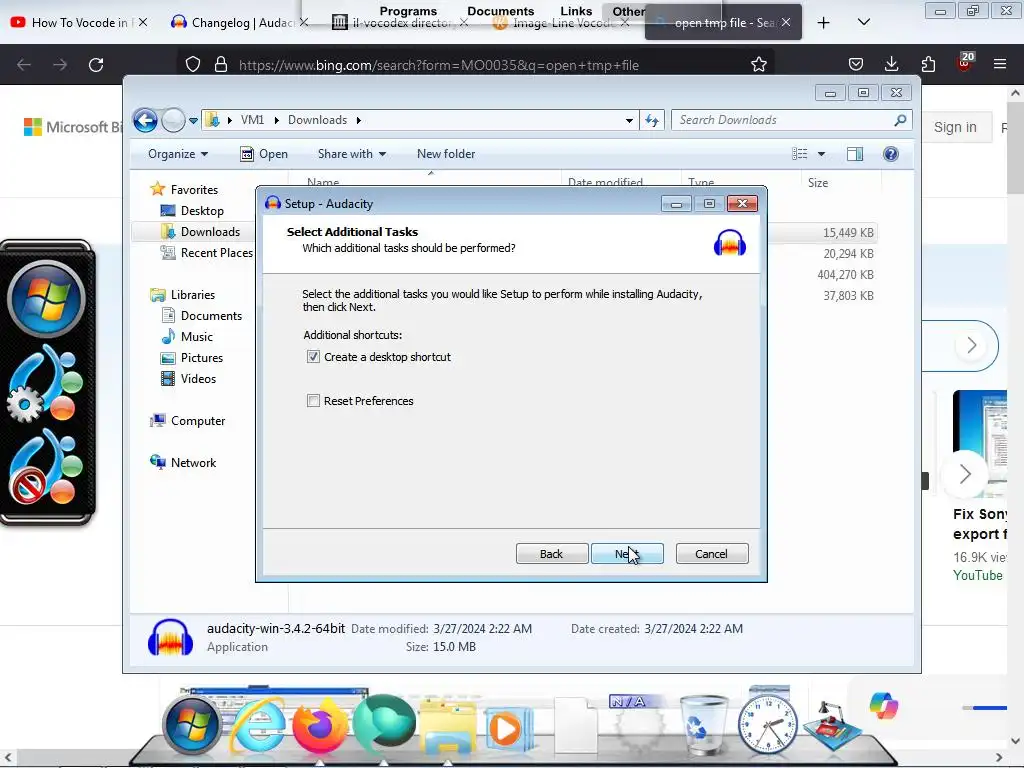Launch Firefox from dock
1024x768 pixels.
319,726
